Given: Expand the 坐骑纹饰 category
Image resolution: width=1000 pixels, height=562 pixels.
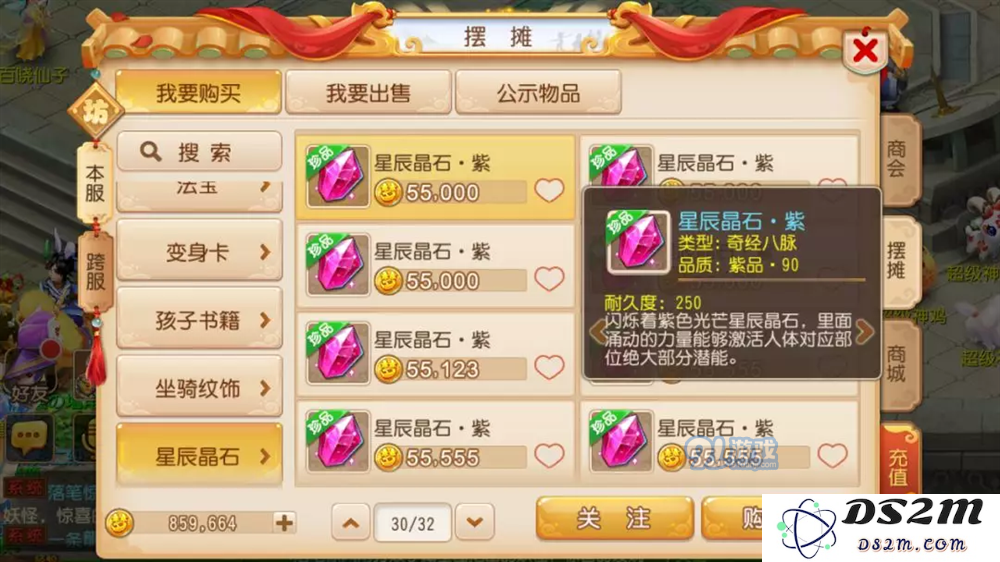Looking at the screenshot, I should [x=200, y=388].
